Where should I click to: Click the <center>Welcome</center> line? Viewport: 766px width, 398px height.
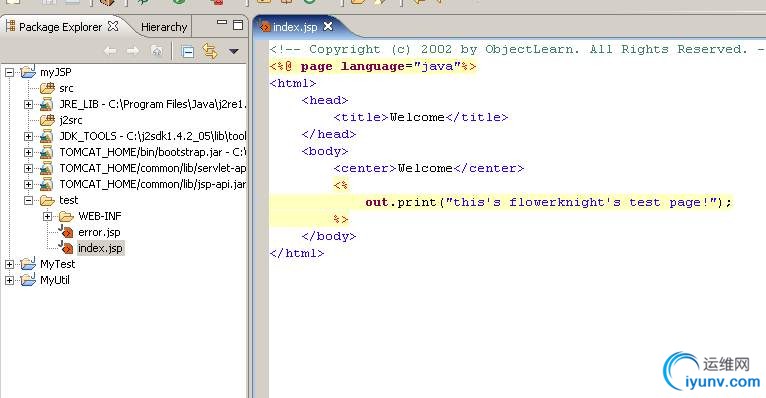pyautogui.click(x=428, y=168)
